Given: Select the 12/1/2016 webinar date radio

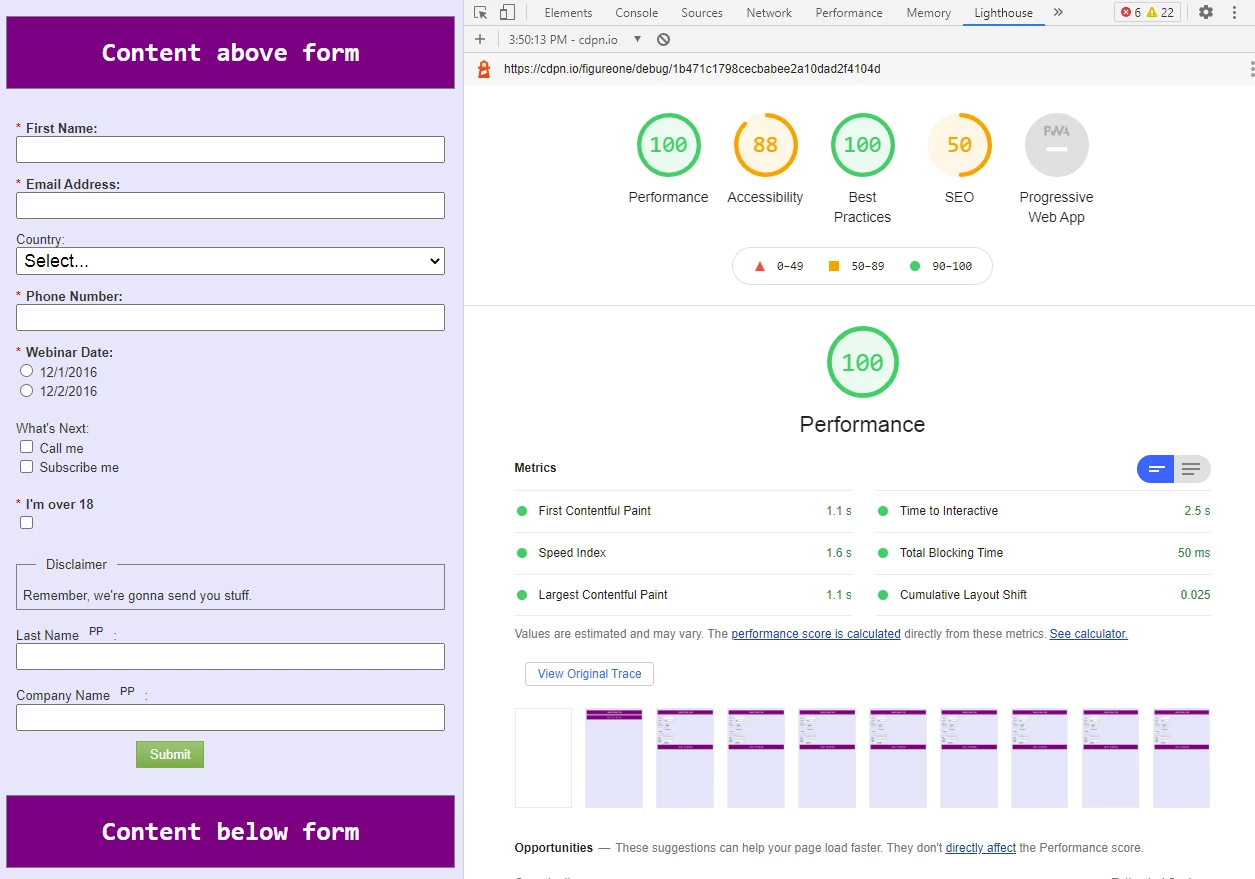Looking at the screenshot, I should tap(27, 371).
